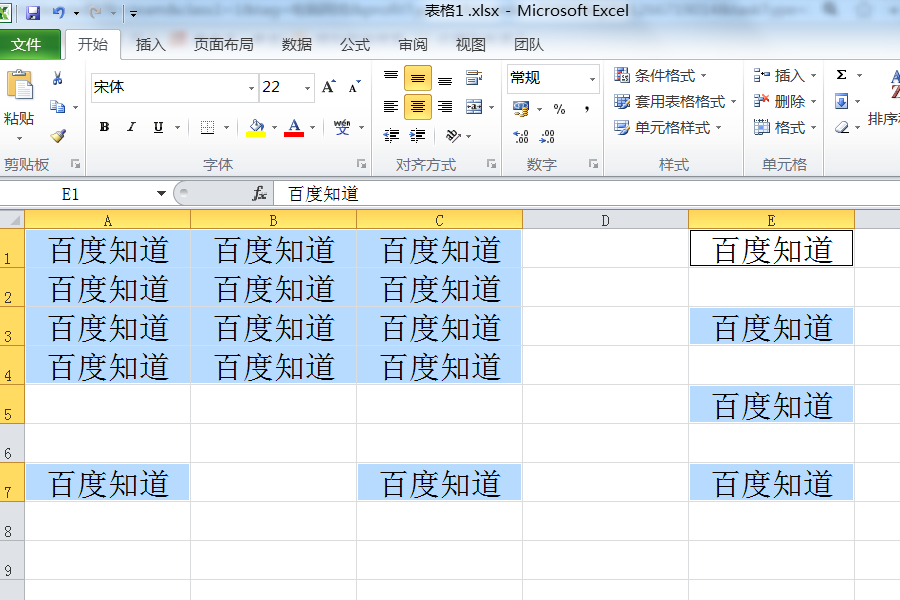
Task: Click the Cut scissors icon
Action: pos(57,78)
